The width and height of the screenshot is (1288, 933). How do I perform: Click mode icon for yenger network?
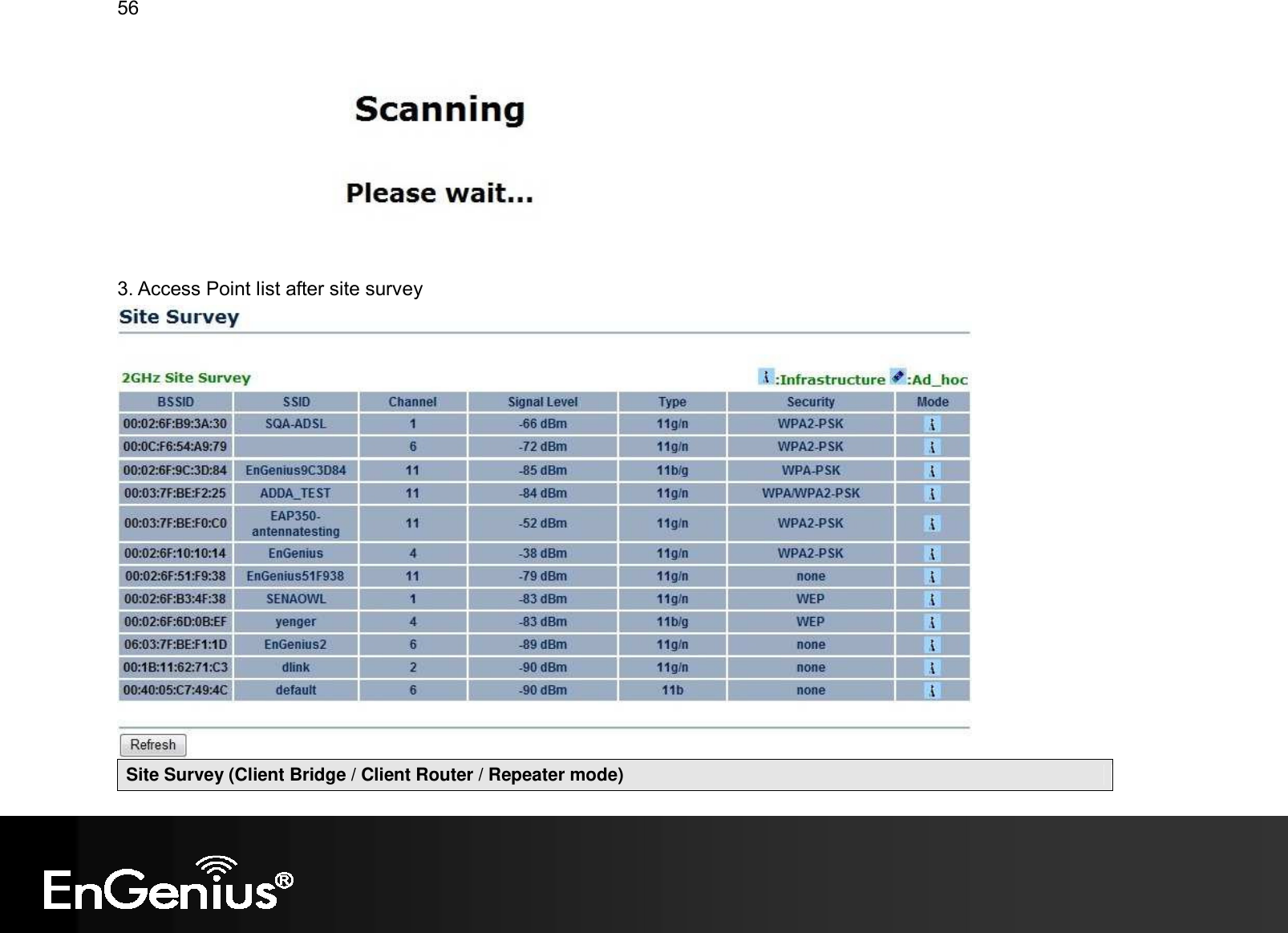click(932, 622)
